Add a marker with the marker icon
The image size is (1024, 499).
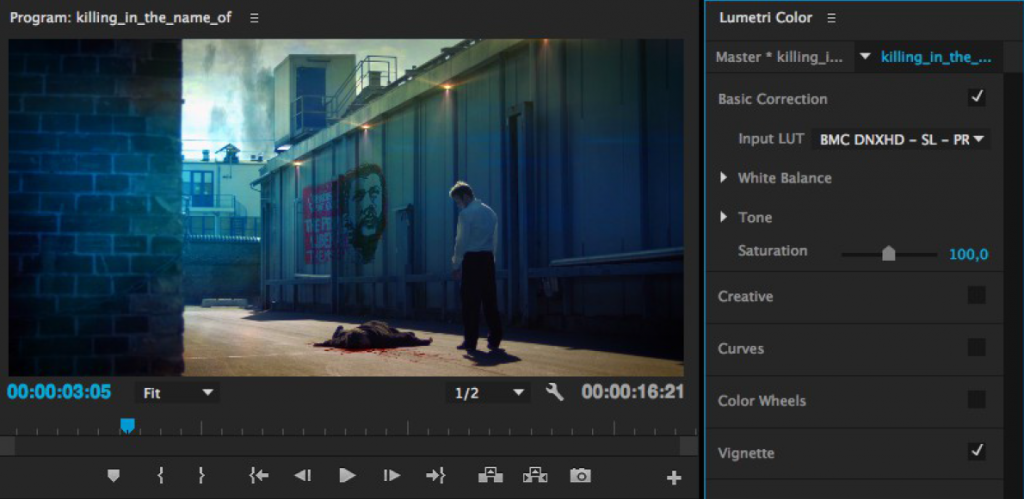coord(114,475)
